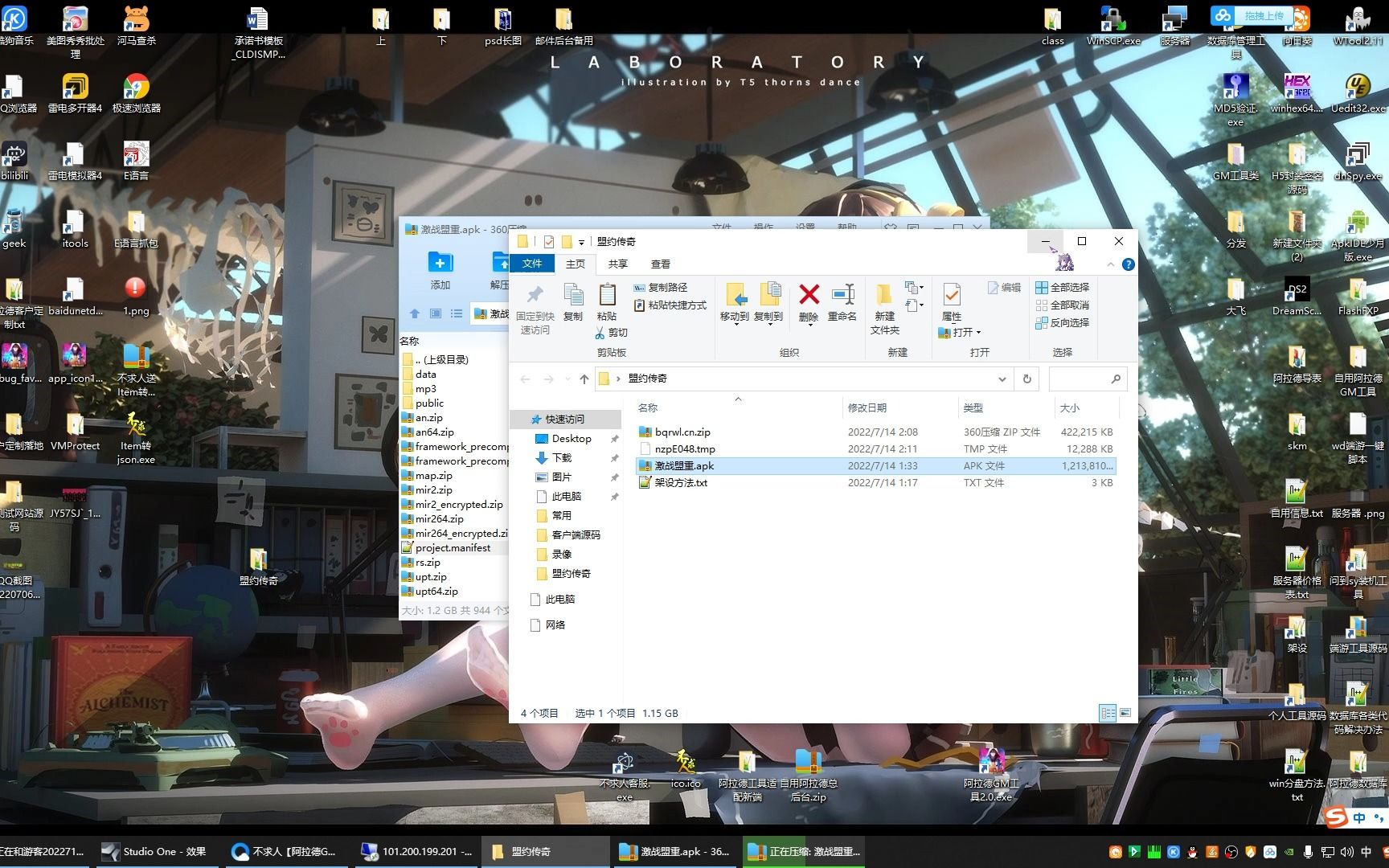Click the Explorer search box
Viewport: 1389px width, 868px height.
pyautogui.click(x=1088, y=379)
